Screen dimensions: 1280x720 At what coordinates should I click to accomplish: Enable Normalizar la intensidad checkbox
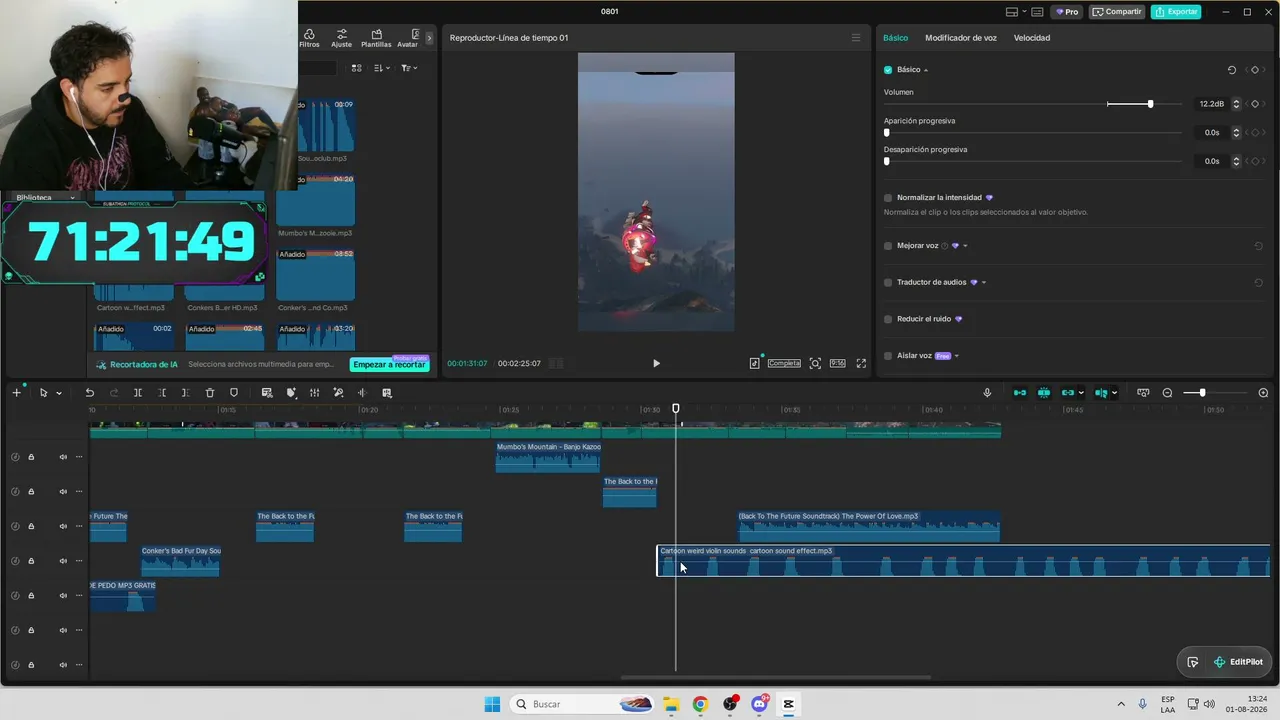pos(888,198)
